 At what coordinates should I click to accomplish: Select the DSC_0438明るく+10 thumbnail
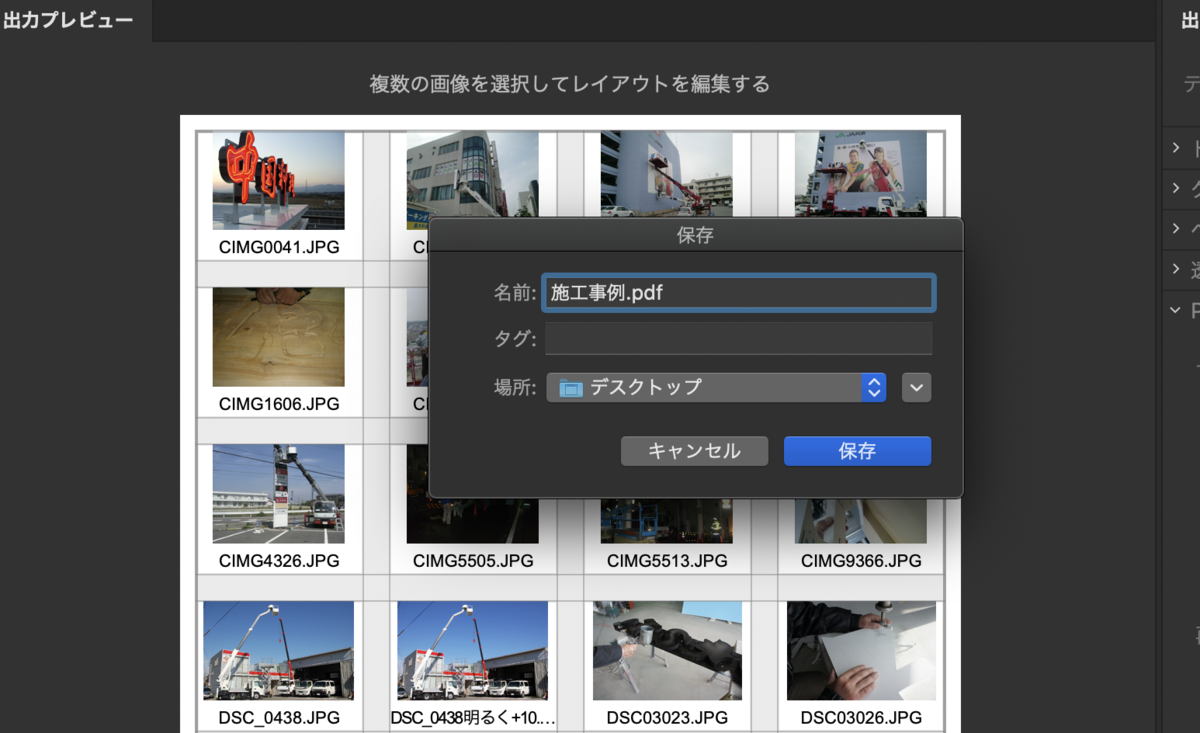coord(473,650)
